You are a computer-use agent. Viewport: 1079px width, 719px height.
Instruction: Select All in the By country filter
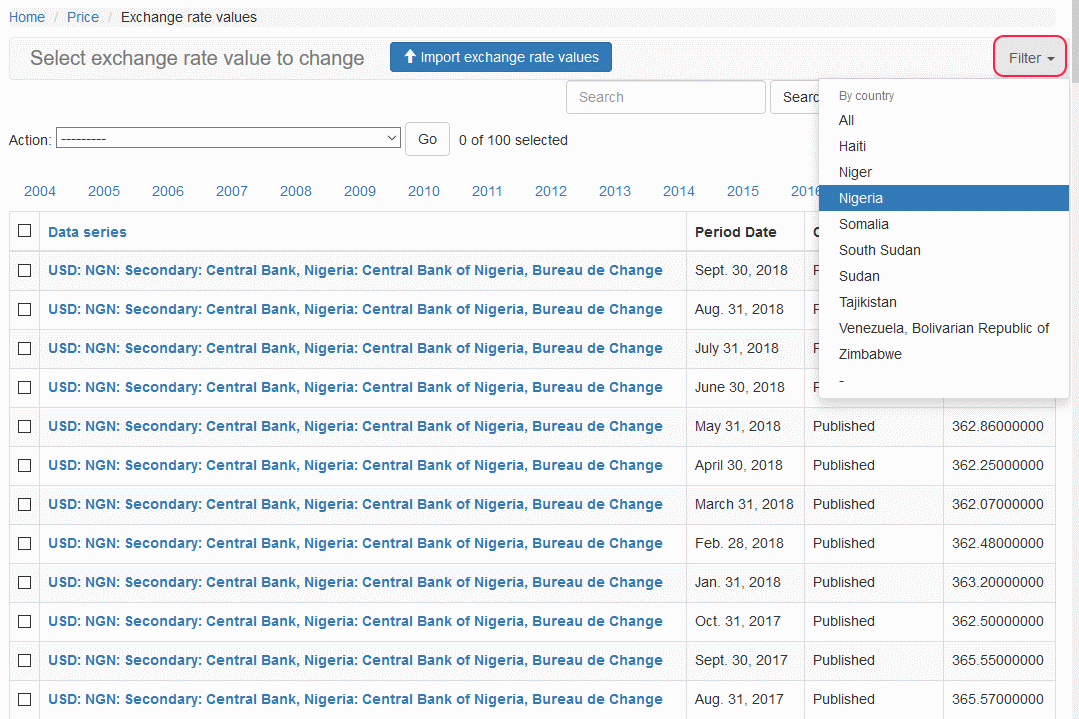pos(846,120)
